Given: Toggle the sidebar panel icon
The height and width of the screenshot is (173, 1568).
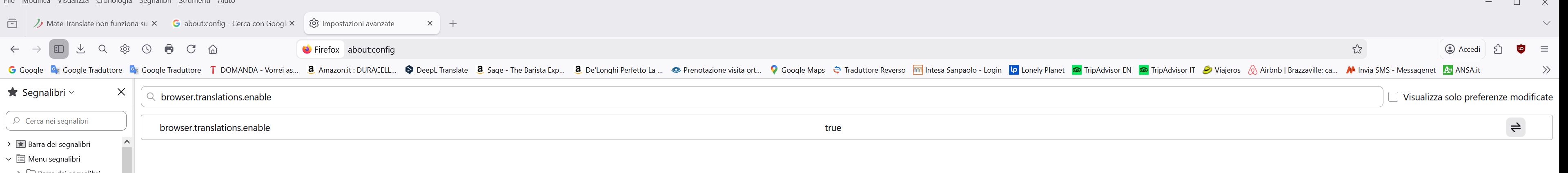Looking at the screenshot, I should coord(58,49).
